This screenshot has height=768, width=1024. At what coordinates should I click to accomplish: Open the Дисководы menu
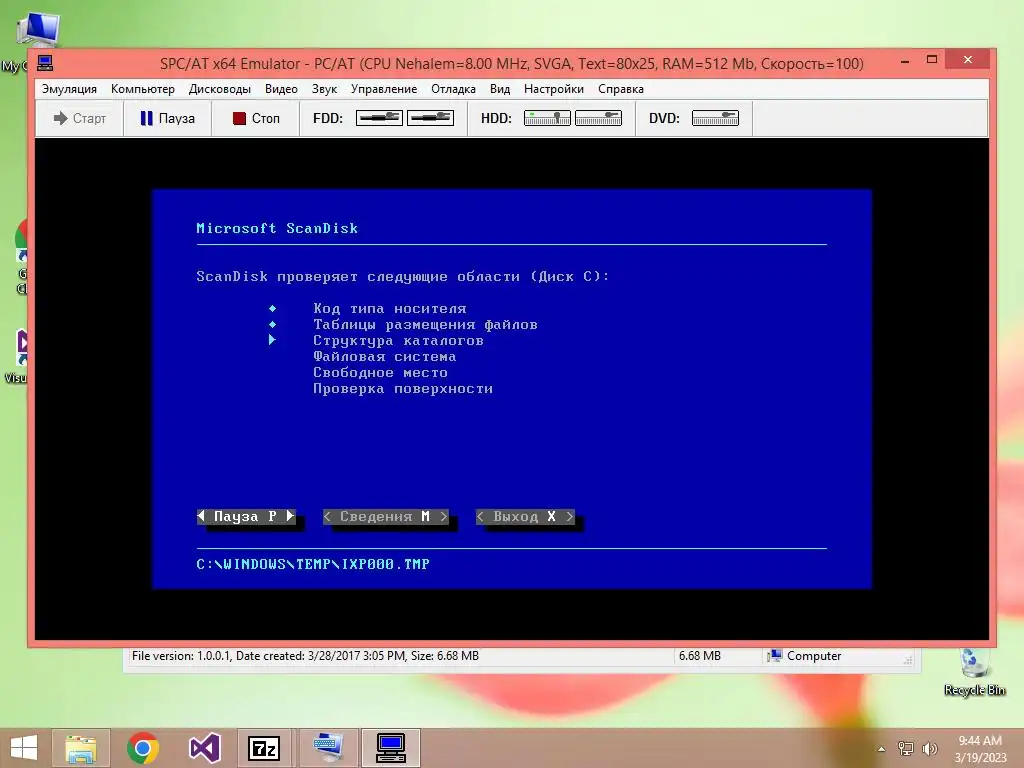[219, 89]
